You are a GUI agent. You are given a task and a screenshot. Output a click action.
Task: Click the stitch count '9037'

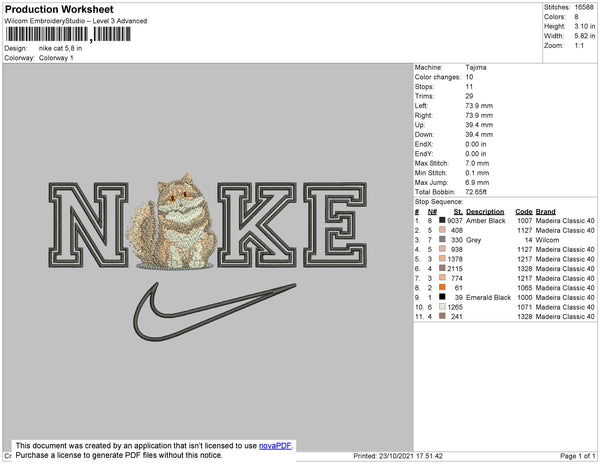point(455,221)
